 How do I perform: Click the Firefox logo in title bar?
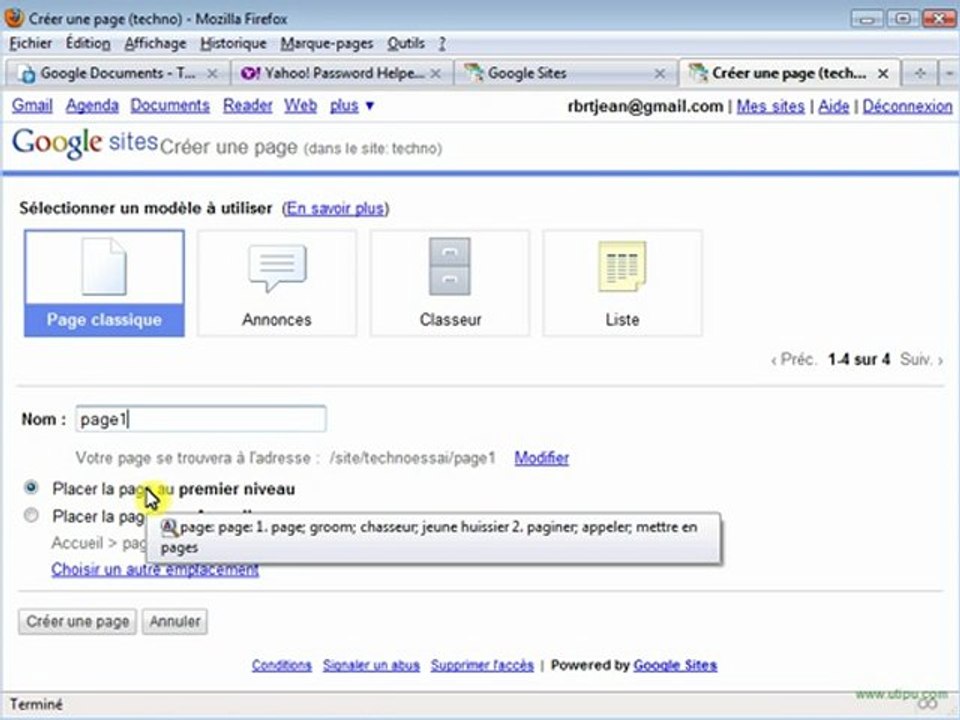coord(14,18)
